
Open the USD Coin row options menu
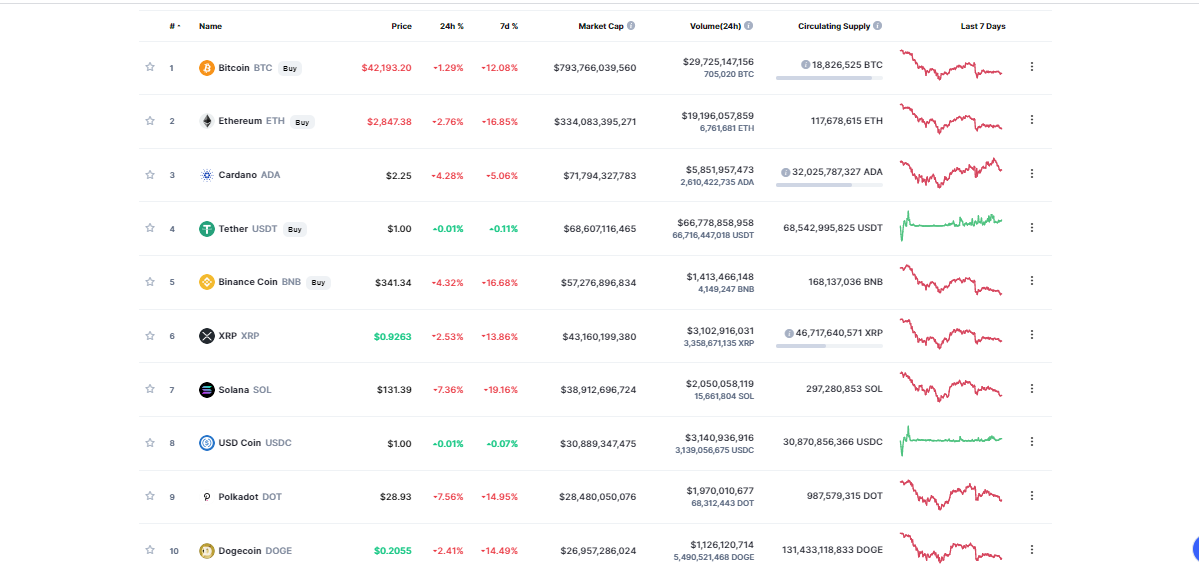tap(1032, 442)
